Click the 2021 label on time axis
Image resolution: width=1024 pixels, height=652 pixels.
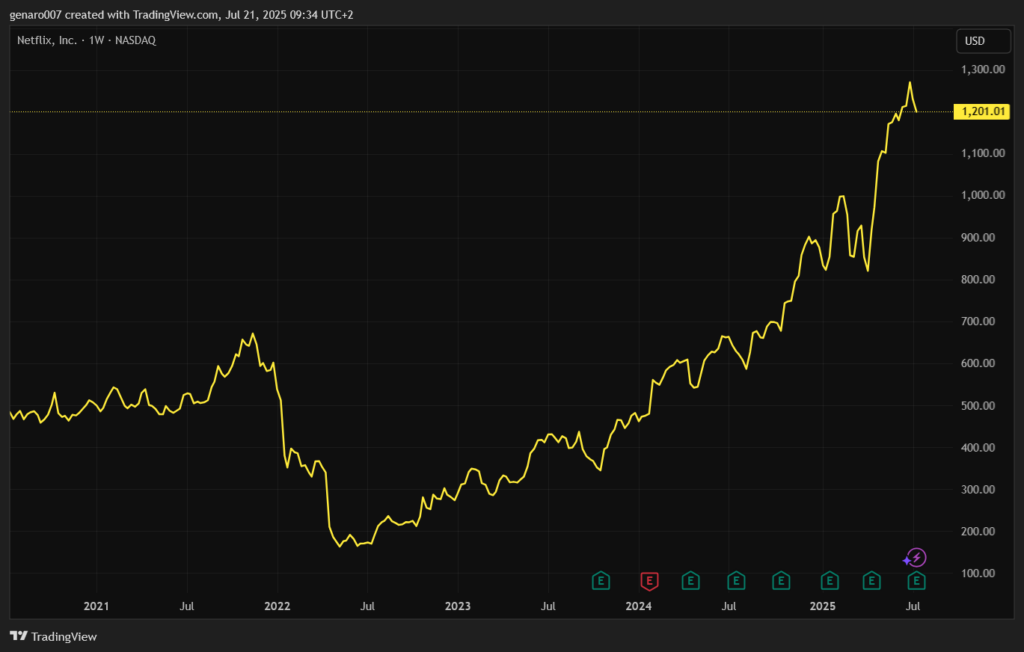tap(96, 606)
